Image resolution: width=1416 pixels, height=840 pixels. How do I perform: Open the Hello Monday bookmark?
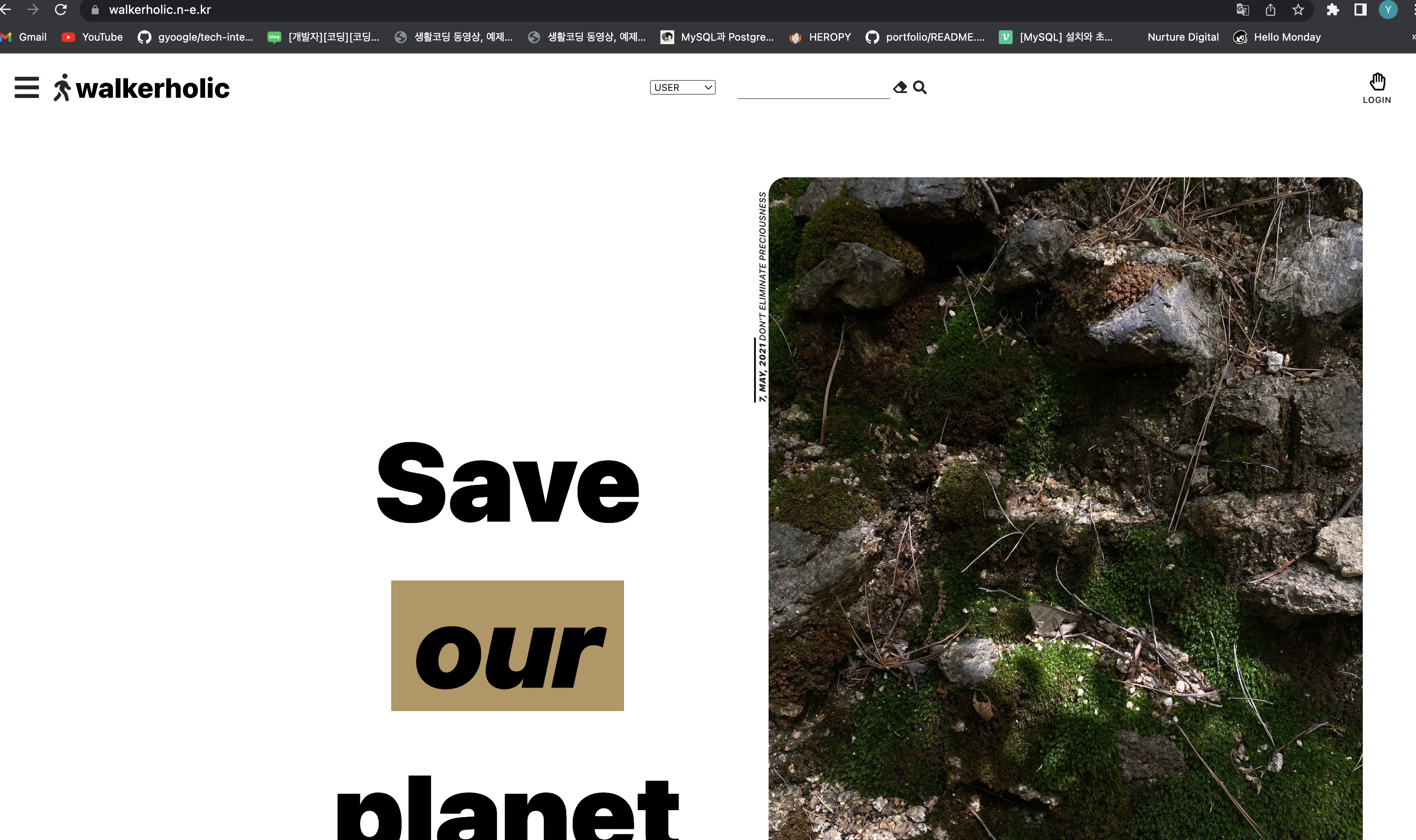(x=1277, y=37)
